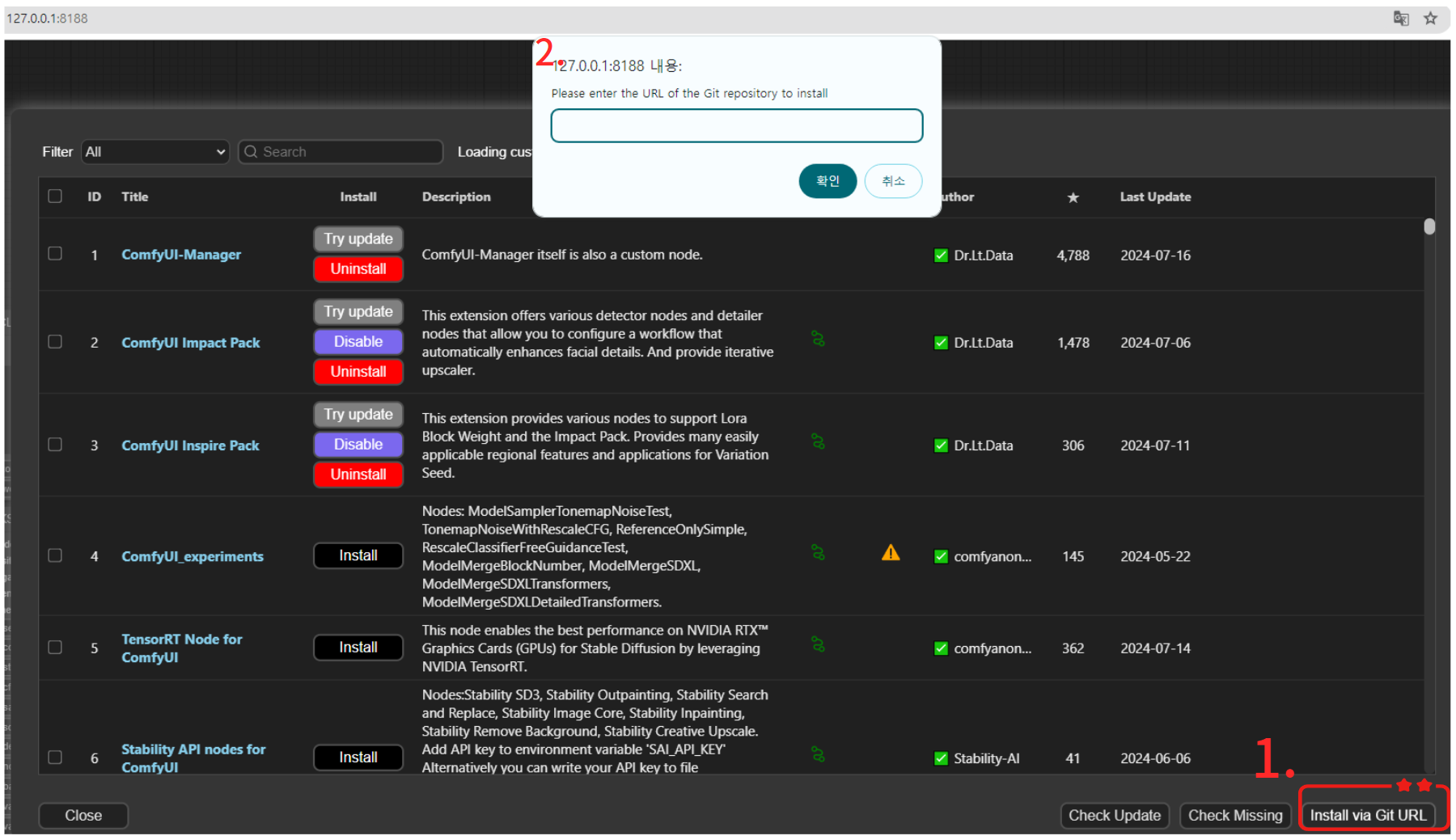Open the Filter dropdown set to All

[x=155, y=151]
